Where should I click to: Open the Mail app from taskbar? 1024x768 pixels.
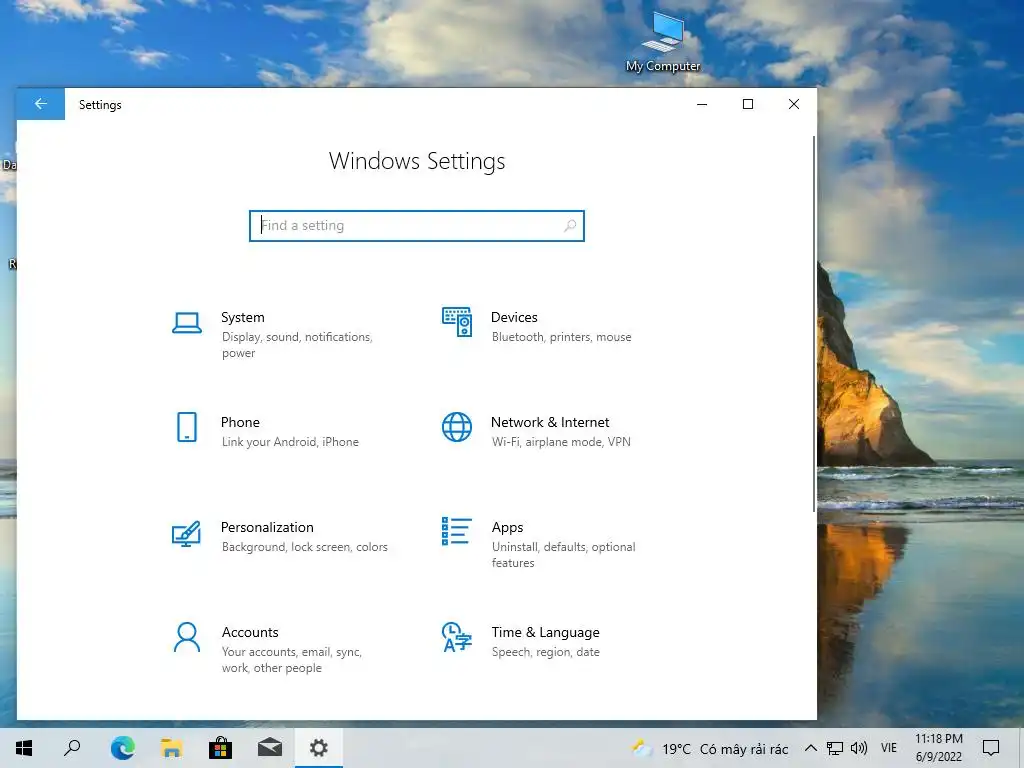click(270, 748)
